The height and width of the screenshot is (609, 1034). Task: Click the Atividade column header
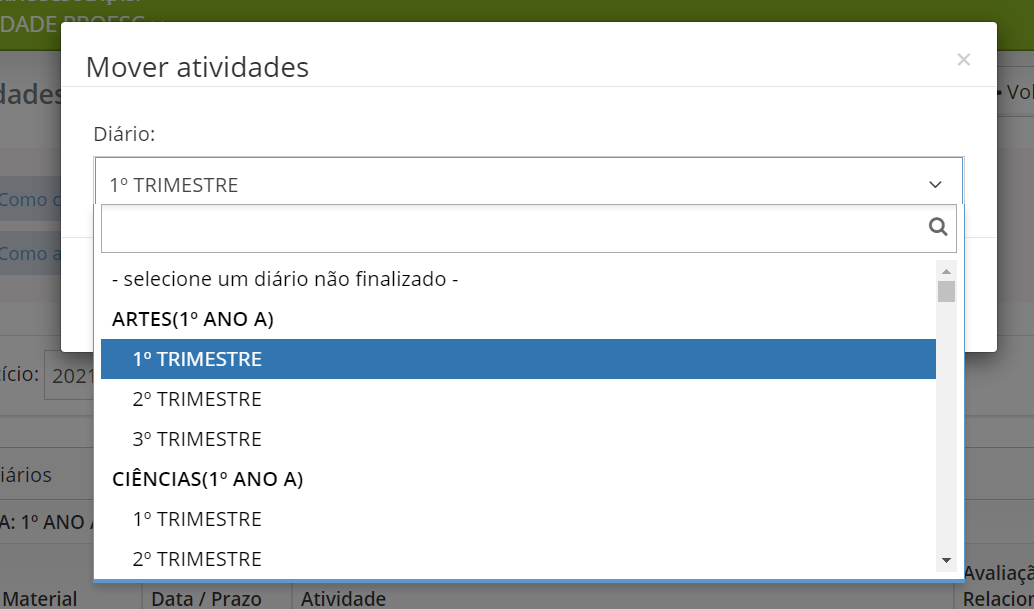click(x=344, y=598)
